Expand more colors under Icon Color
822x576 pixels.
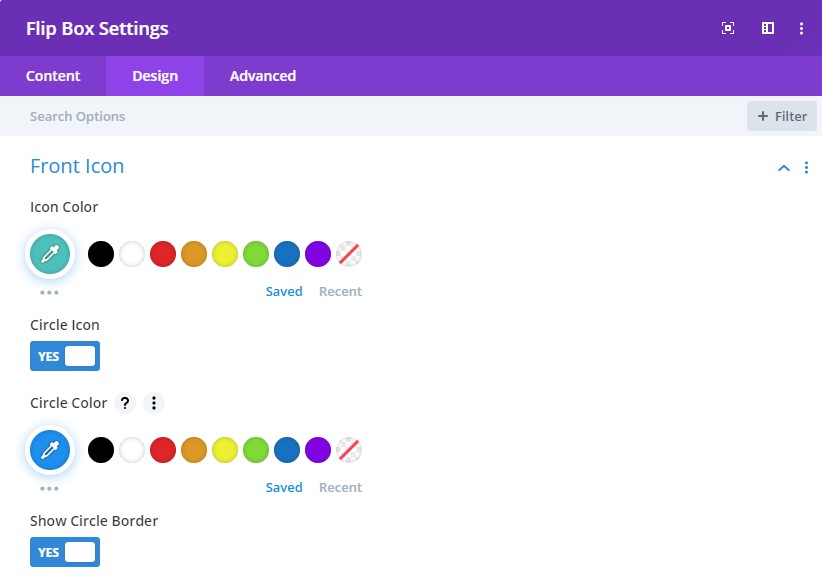(49, 293)
